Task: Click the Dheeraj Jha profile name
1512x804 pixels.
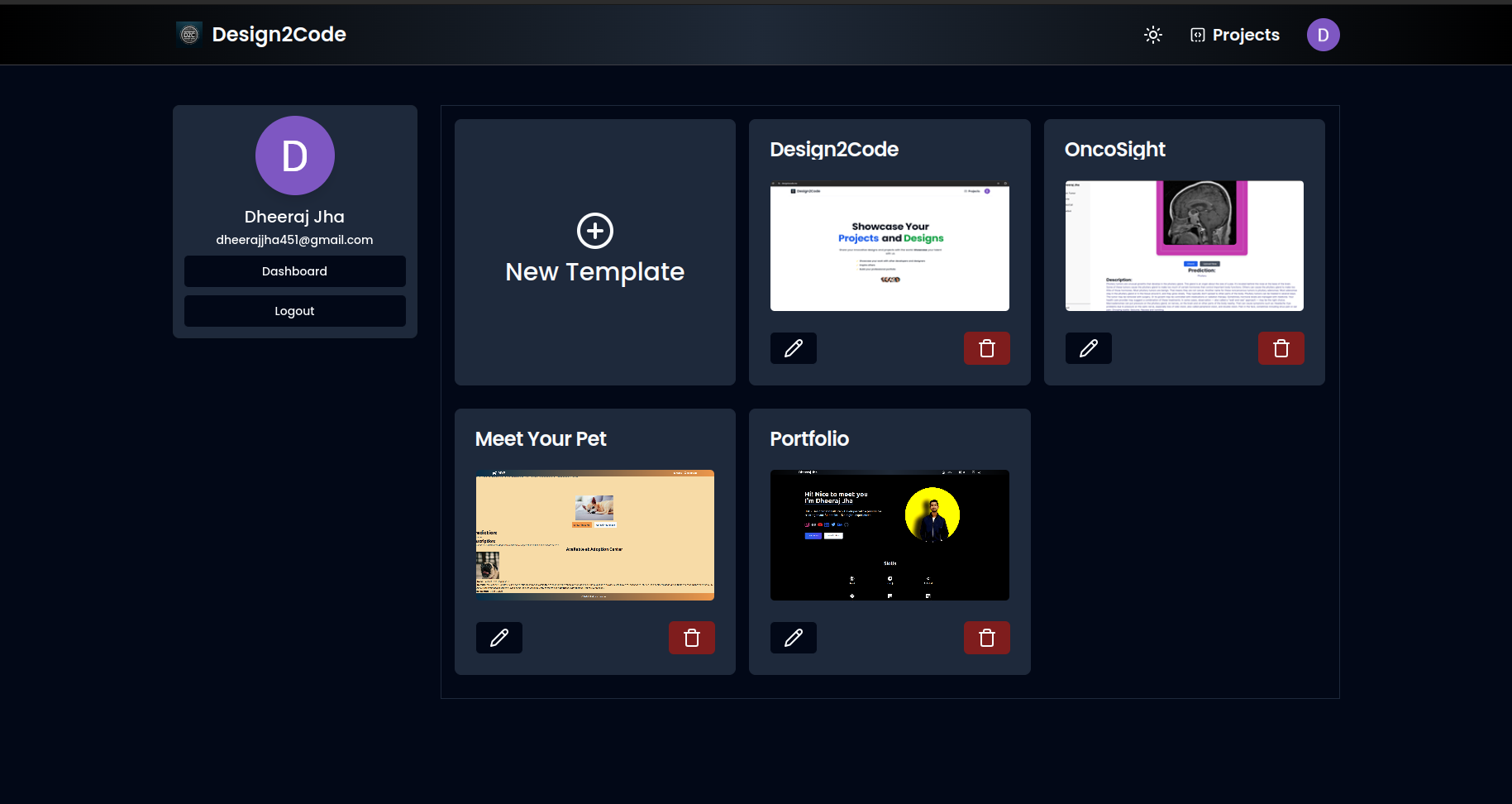Action: coord(294,217)
